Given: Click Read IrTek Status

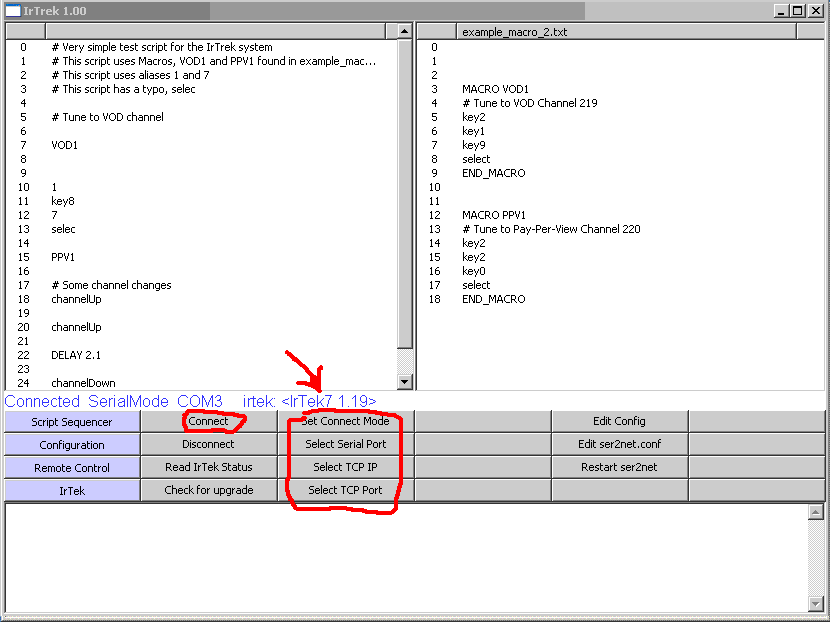Looking at the screenshot, I should click(x=209, y=467).
